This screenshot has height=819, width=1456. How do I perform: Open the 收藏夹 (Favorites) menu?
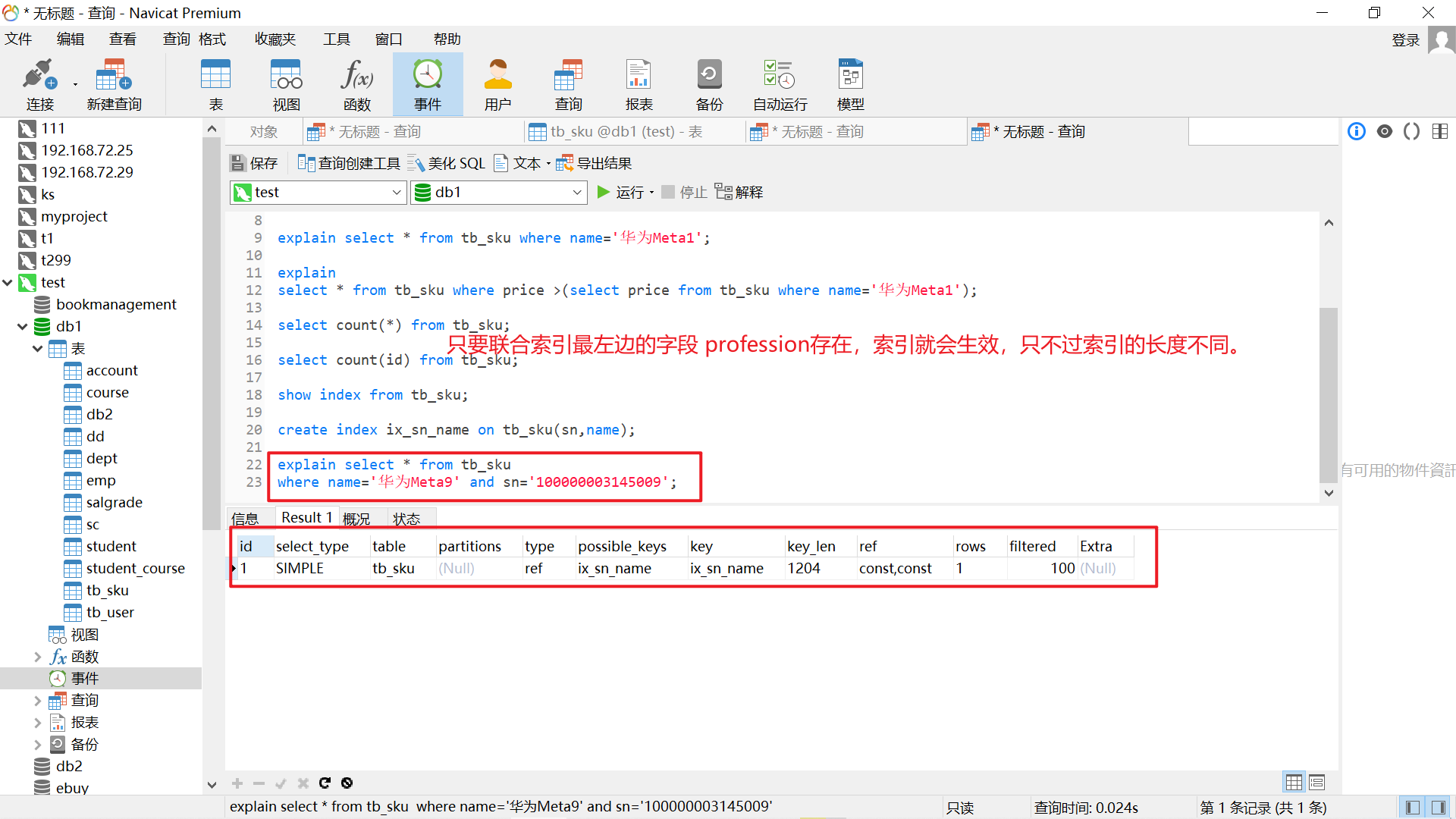point(275,39)
